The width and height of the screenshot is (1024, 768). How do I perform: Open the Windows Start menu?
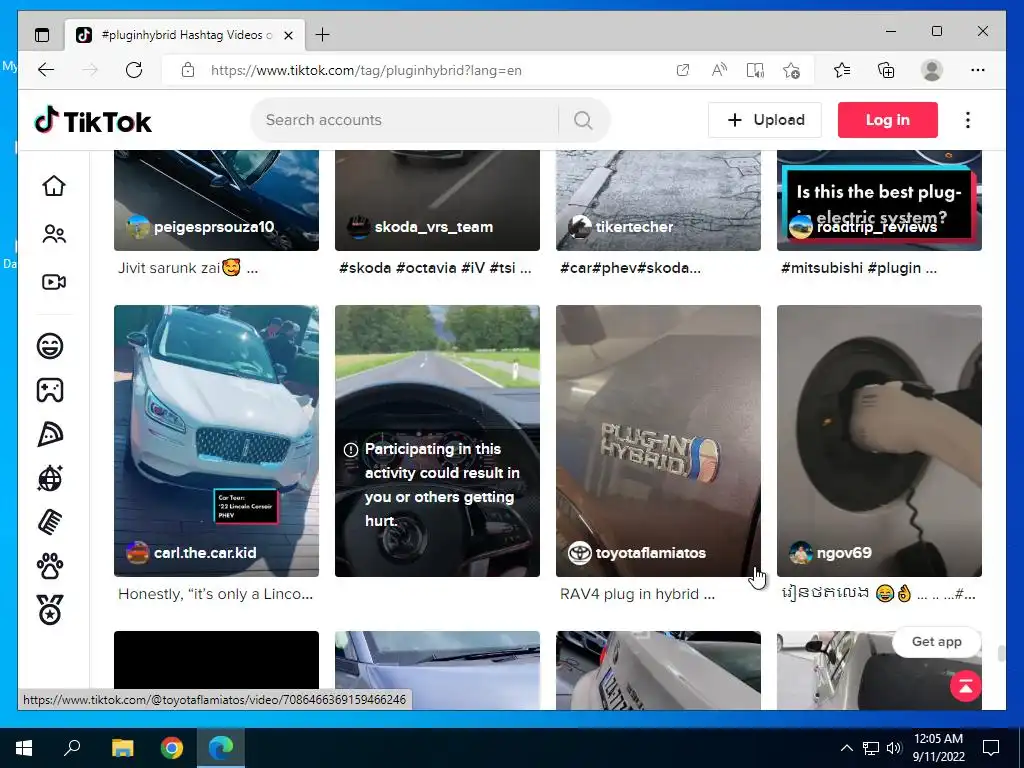24,748
